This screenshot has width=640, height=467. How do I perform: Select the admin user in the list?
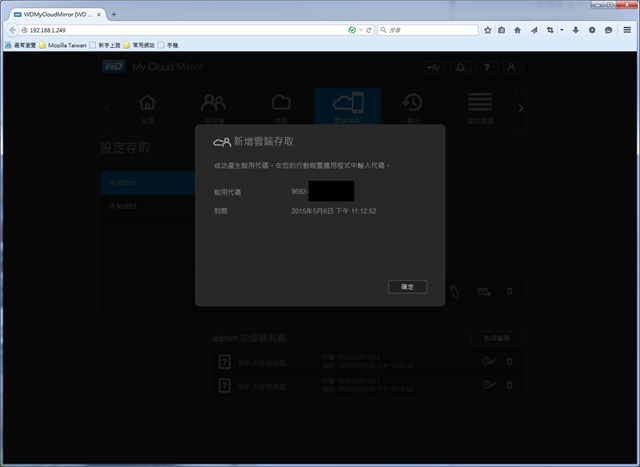click(148, 183)
